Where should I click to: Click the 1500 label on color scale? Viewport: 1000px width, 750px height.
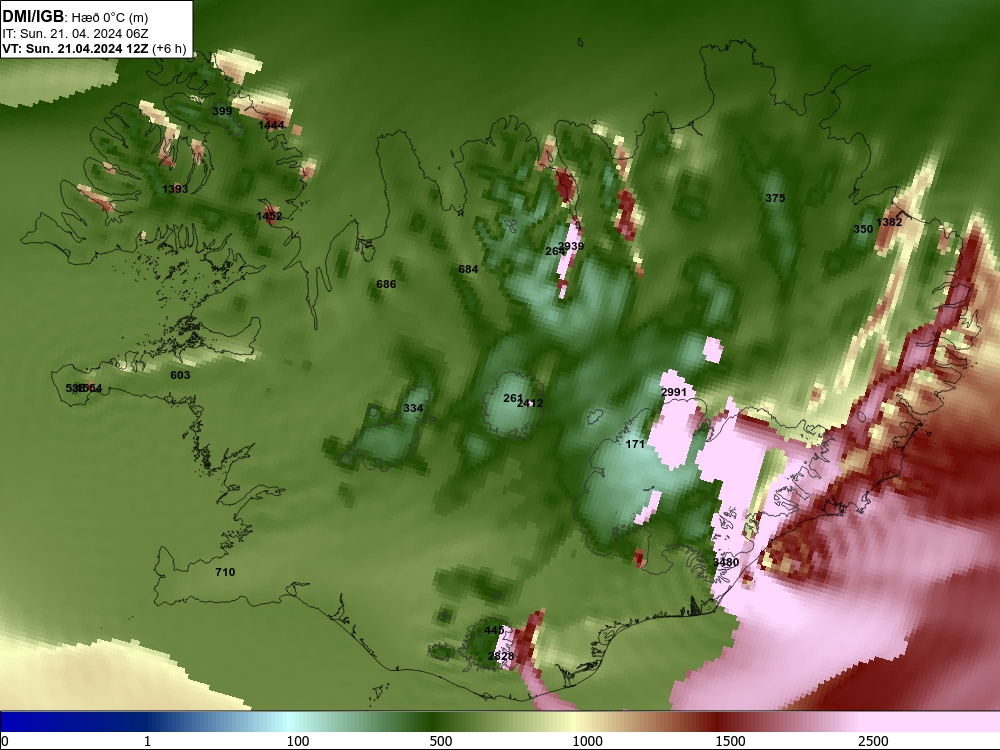pos(730,741)
